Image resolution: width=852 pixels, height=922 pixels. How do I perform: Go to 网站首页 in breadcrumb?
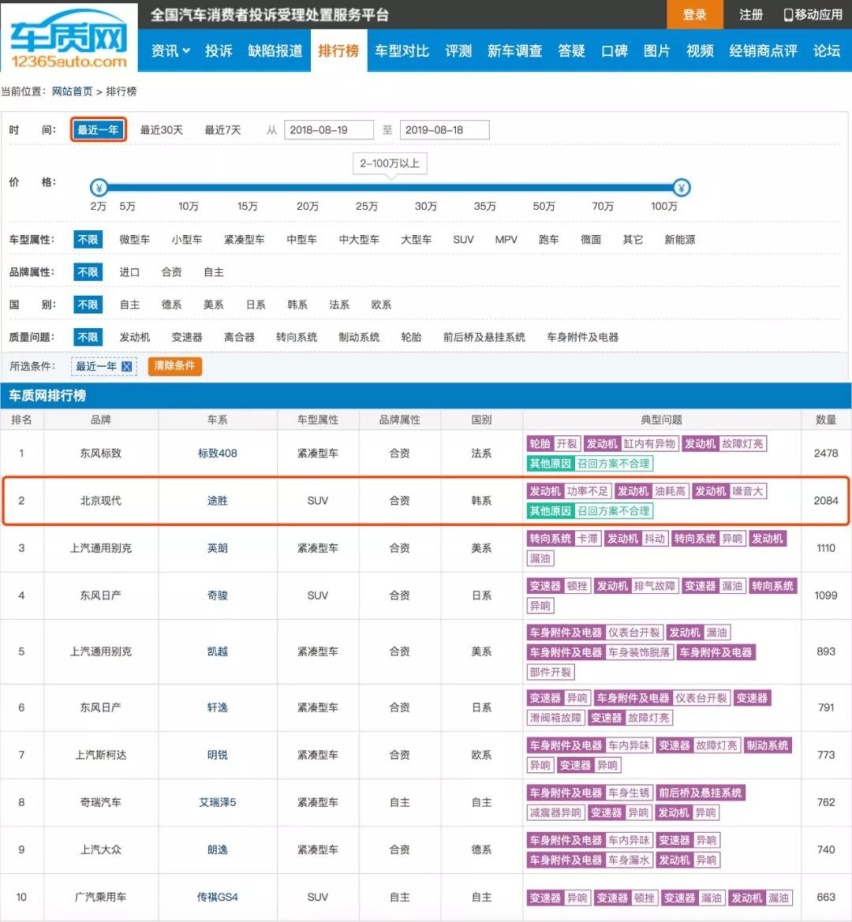(72, 91)
